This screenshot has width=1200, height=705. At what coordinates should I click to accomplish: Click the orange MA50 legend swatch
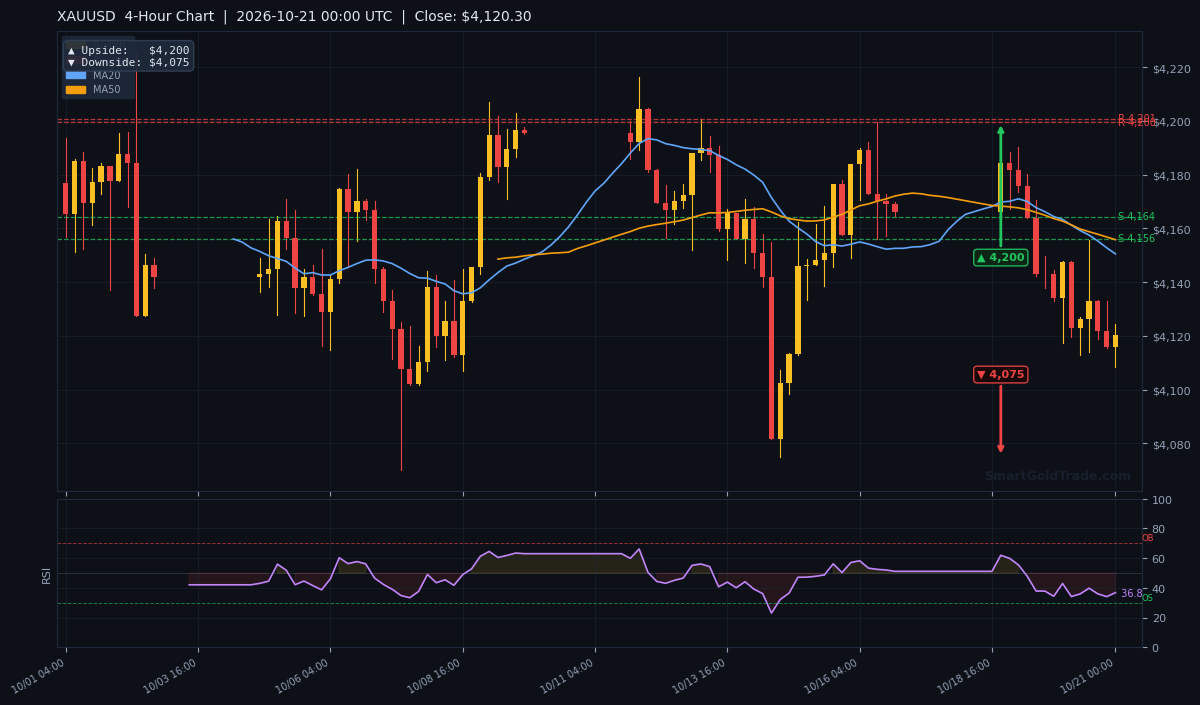(x=76, y=89)
